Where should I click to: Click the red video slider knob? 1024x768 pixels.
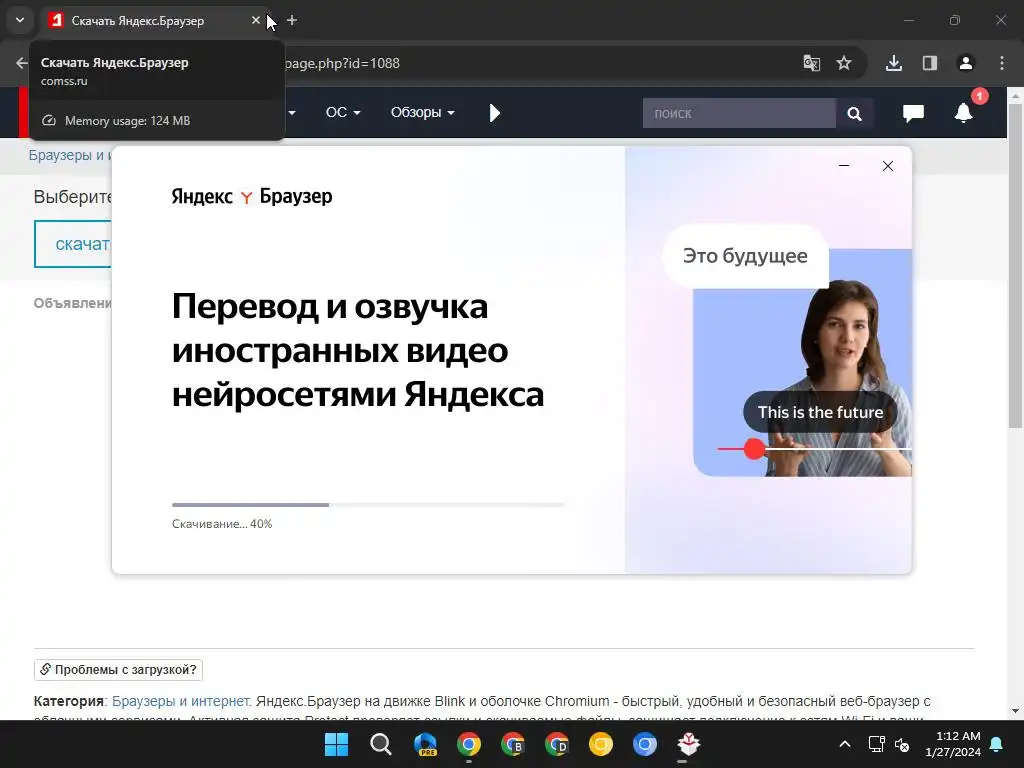[x=754, y=449]
